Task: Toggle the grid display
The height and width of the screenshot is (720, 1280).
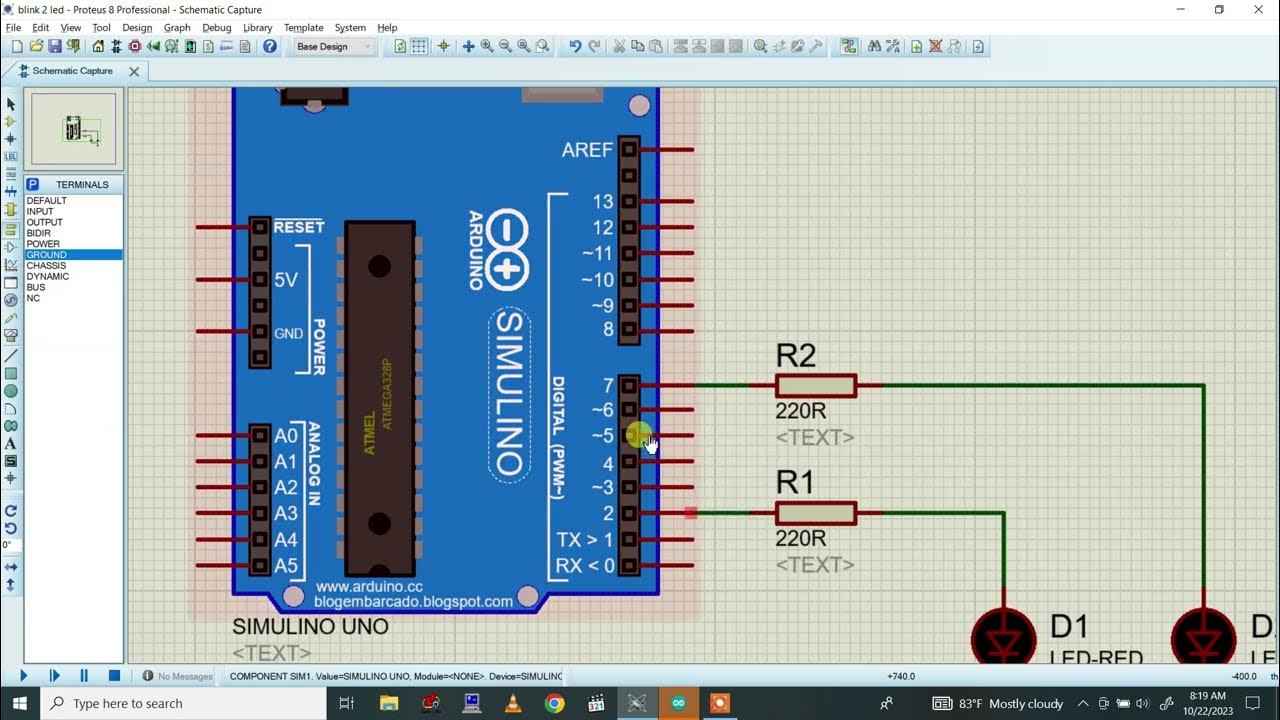Action: tap(419, 46)
